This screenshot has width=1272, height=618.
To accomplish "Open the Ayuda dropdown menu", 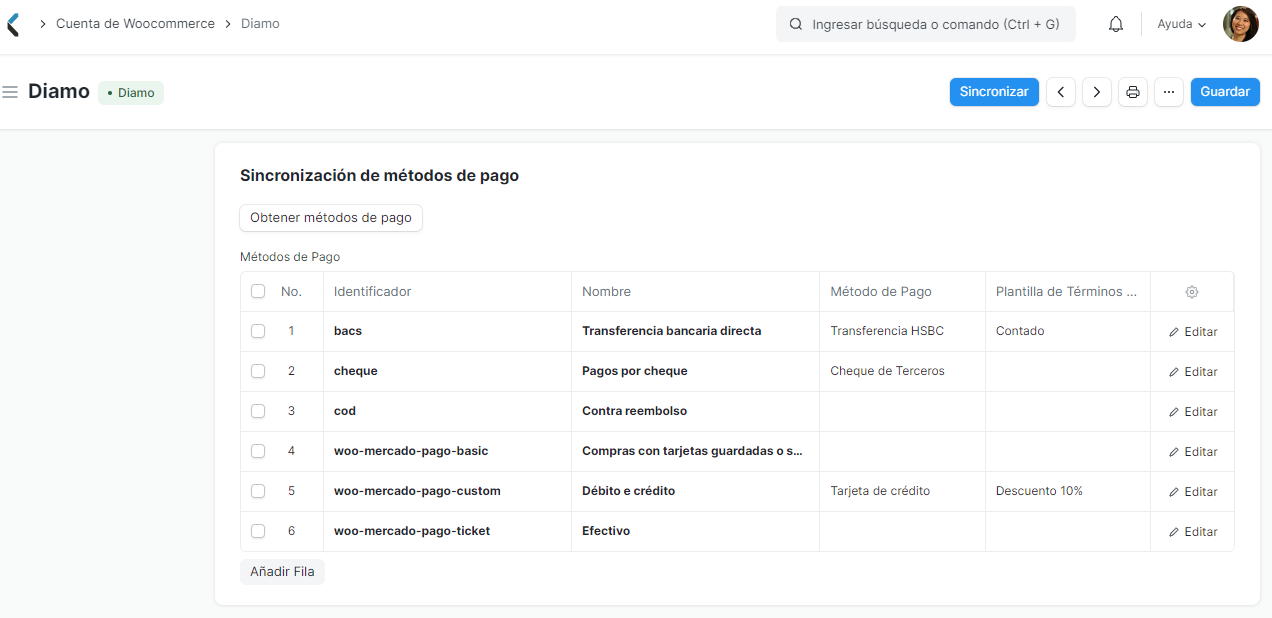I will [1181, 24].
